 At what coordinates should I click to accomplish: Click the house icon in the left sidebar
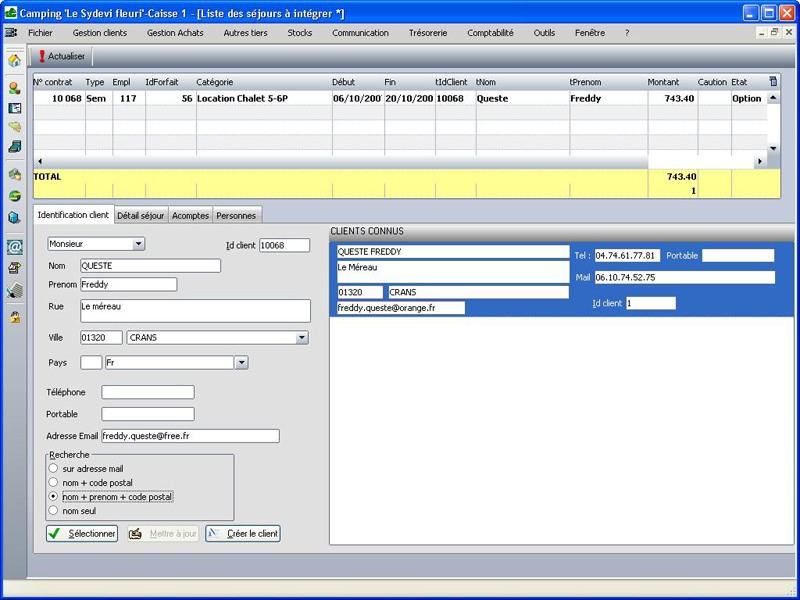pos(14,60)
